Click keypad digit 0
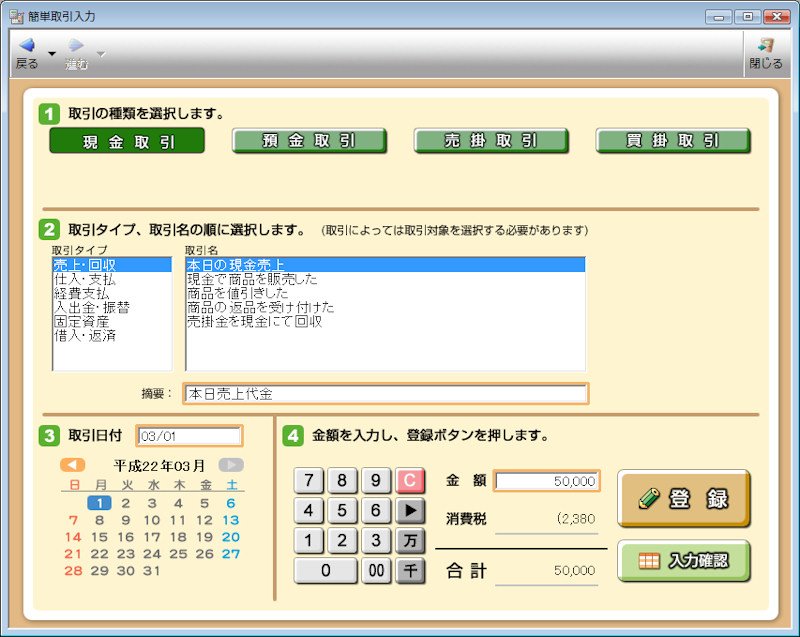 click(x=326, y=570)
